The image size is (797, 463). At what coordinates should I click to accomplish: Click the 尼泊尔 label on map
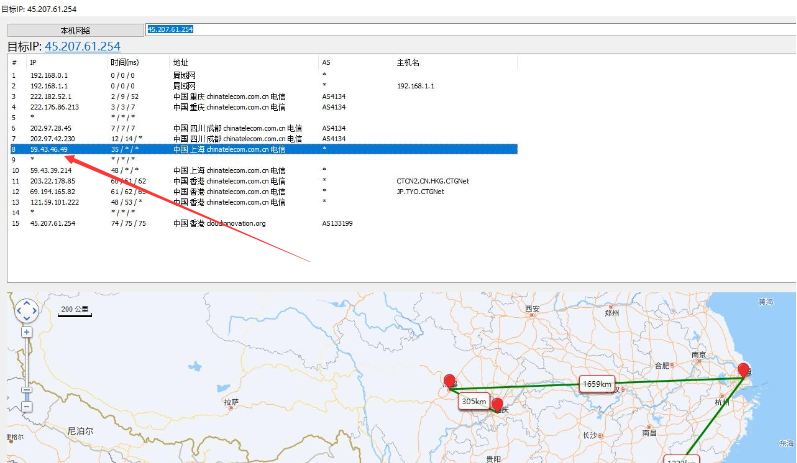coord(80,431)
